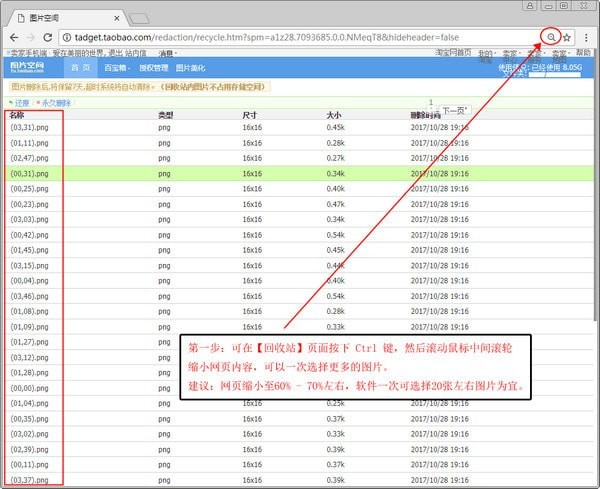This screenshot has height=489, width=600.
Task: Click the recycle-bin 7-day retention notice
Action: 140,87
